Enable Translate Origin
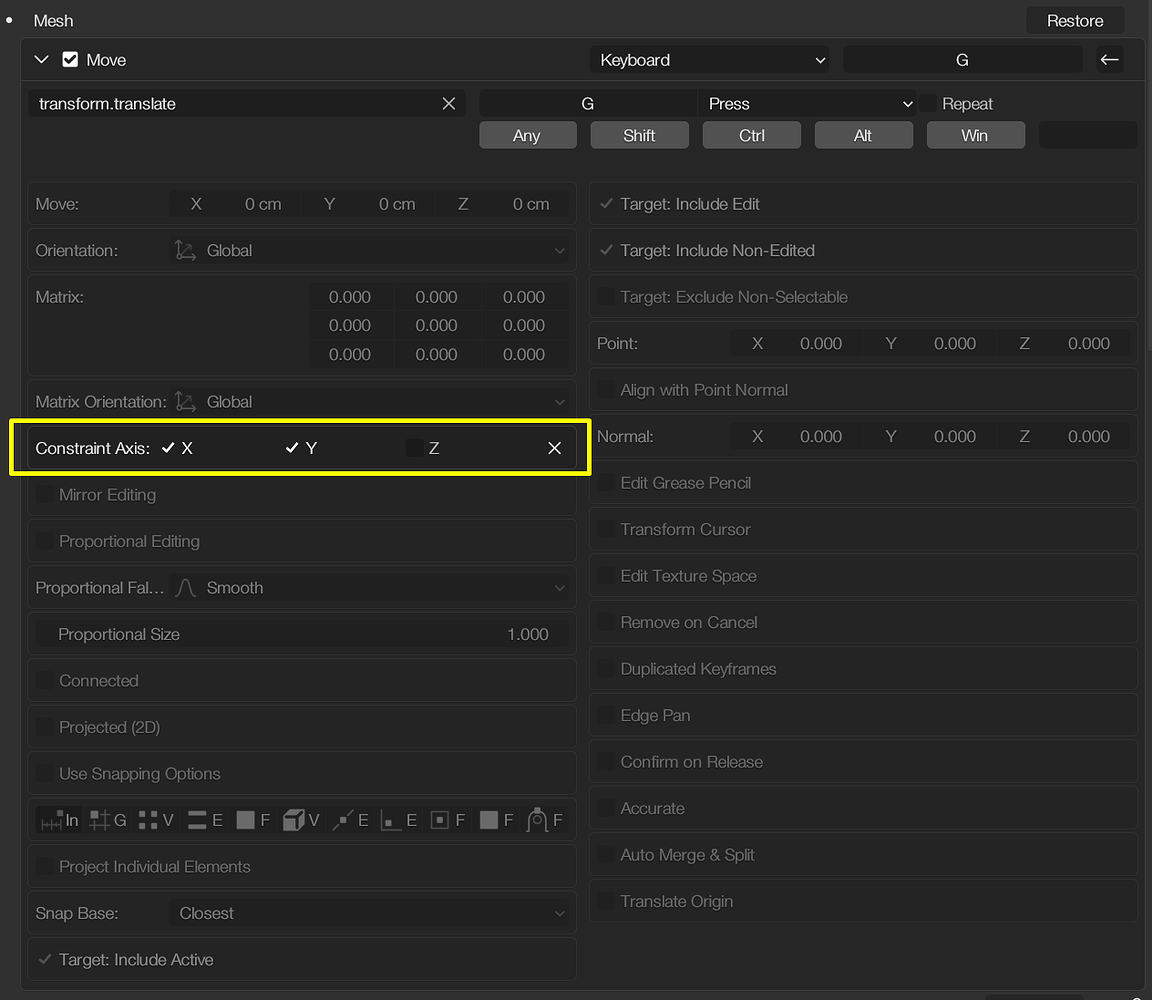The image size is (1152, 1000). click(x=606, y=901)
